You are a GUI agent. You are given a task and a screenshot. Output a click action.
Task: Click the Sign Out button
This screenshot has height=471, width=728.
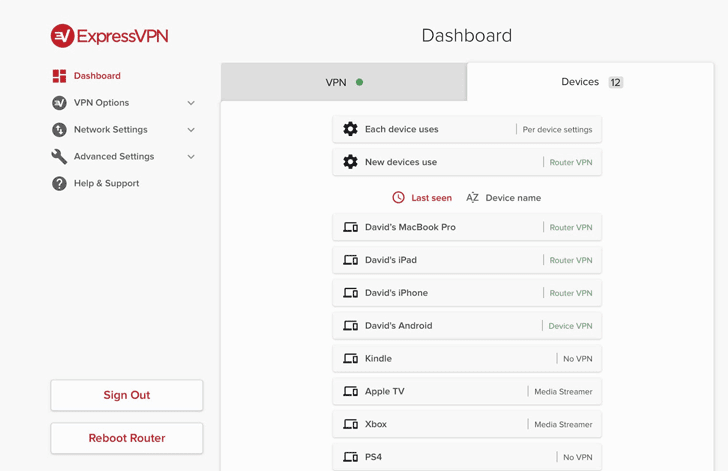(x=127, y=395)
